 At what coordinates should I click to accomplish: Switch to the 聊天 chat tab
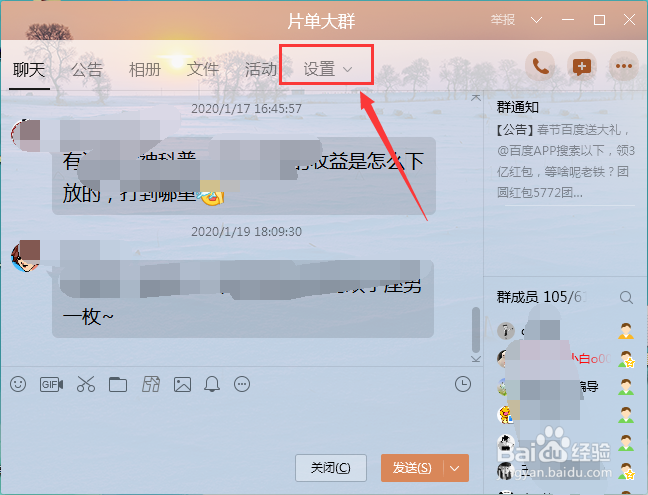(29, 69)
